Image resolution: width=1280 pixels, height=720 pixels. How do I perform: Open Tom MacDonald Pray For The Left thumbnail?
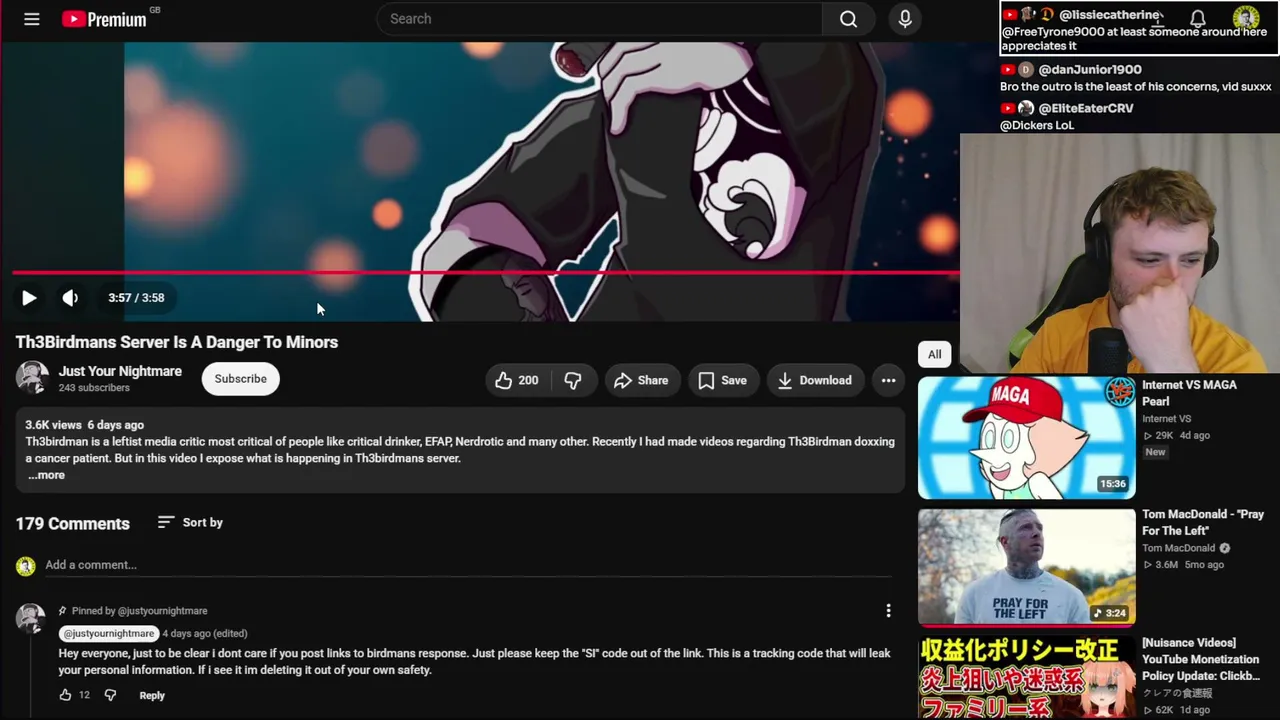point(1027,567)
